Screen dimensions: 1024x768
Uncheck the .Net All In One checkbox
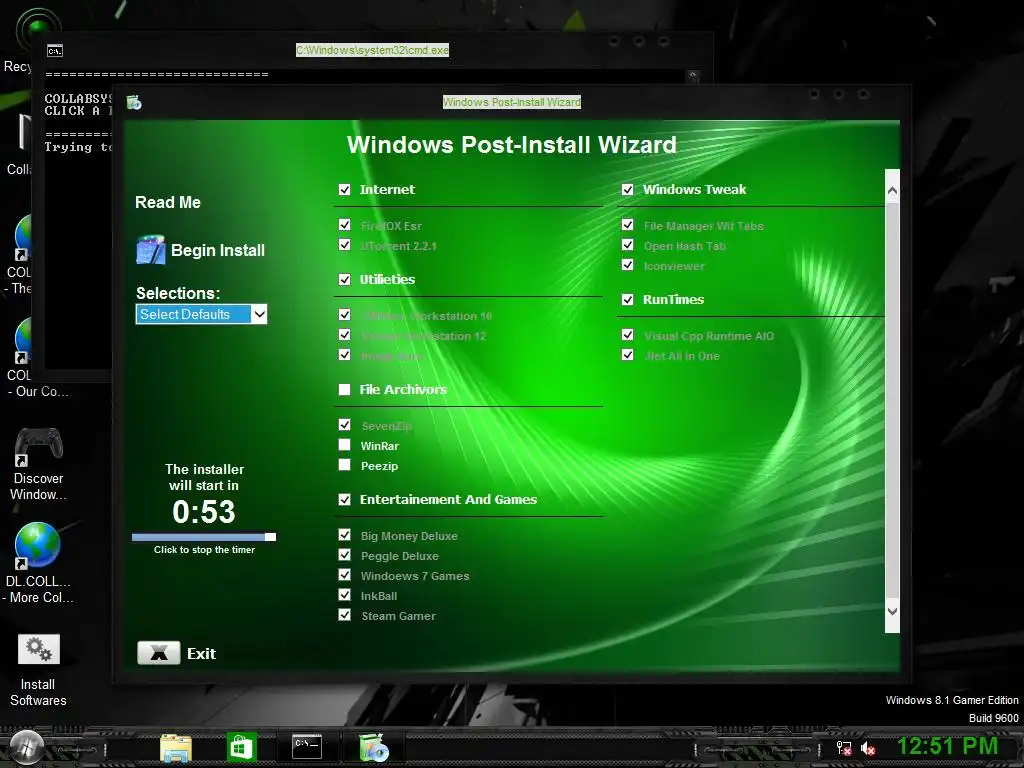tap(628, 355)
